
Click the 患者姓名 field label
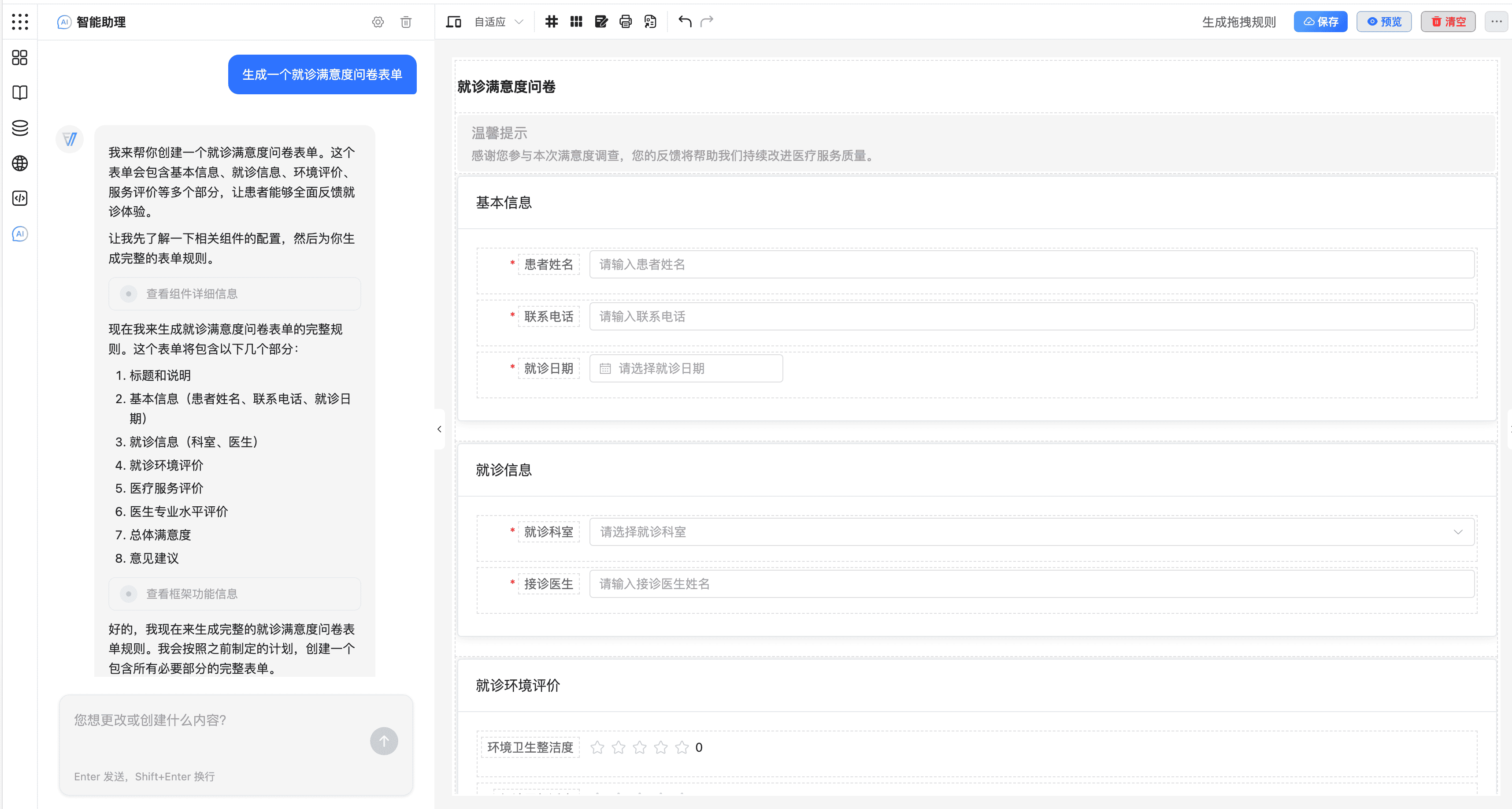[x=548, y=265]
